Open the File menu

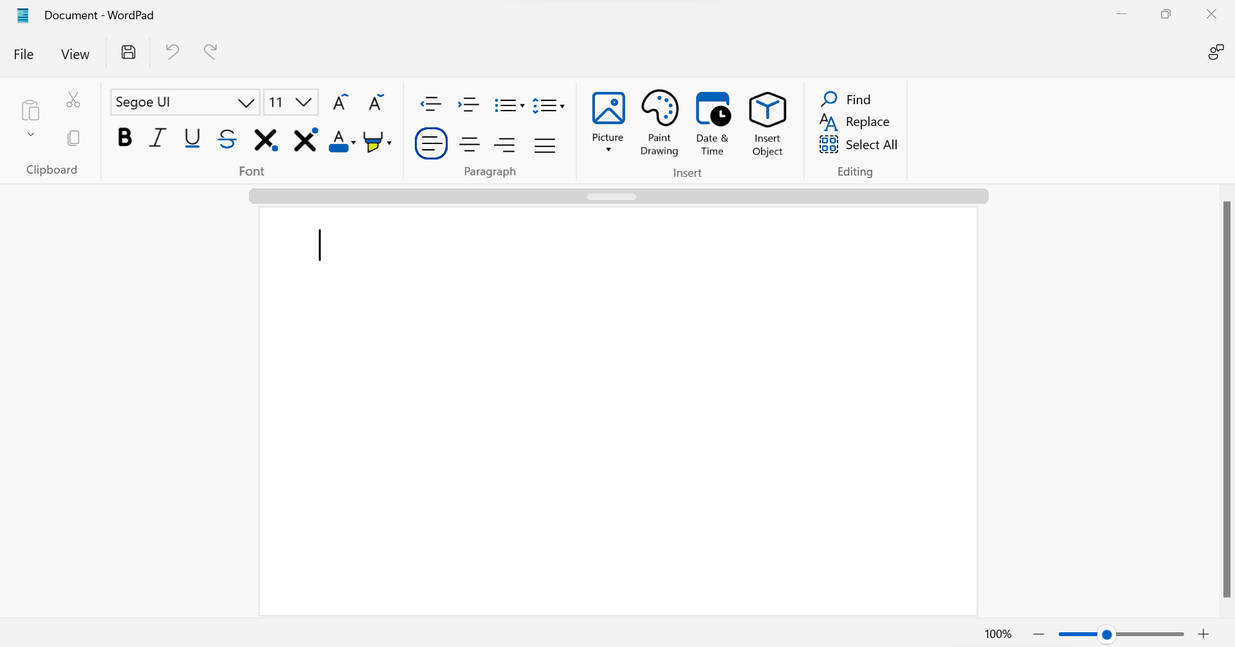coord(22,53)
